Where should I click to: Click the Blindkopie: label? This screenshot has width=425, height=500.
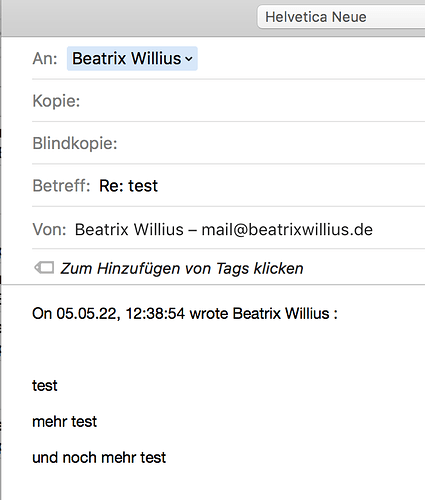(75, 143)
